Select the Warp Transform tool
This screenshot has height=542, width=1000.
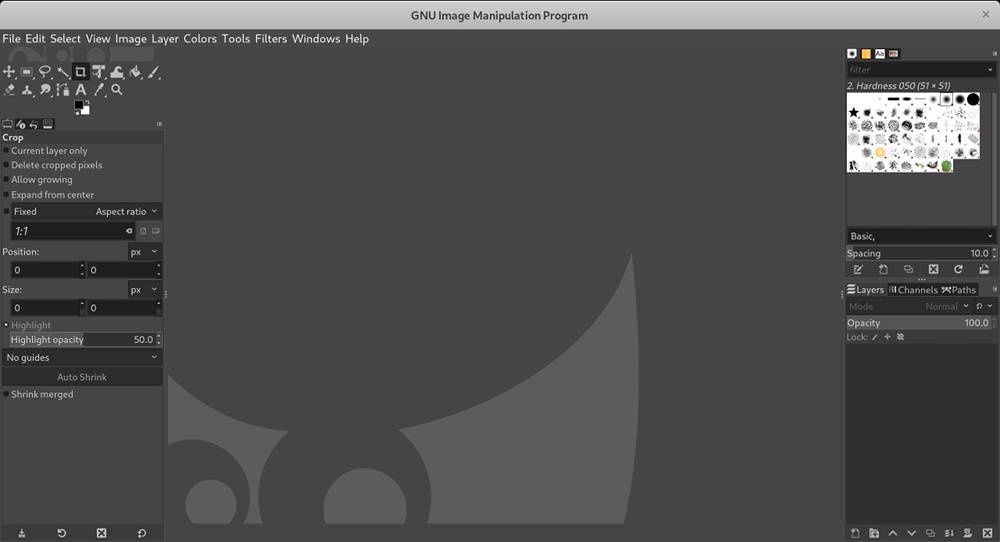coord(117,72)
